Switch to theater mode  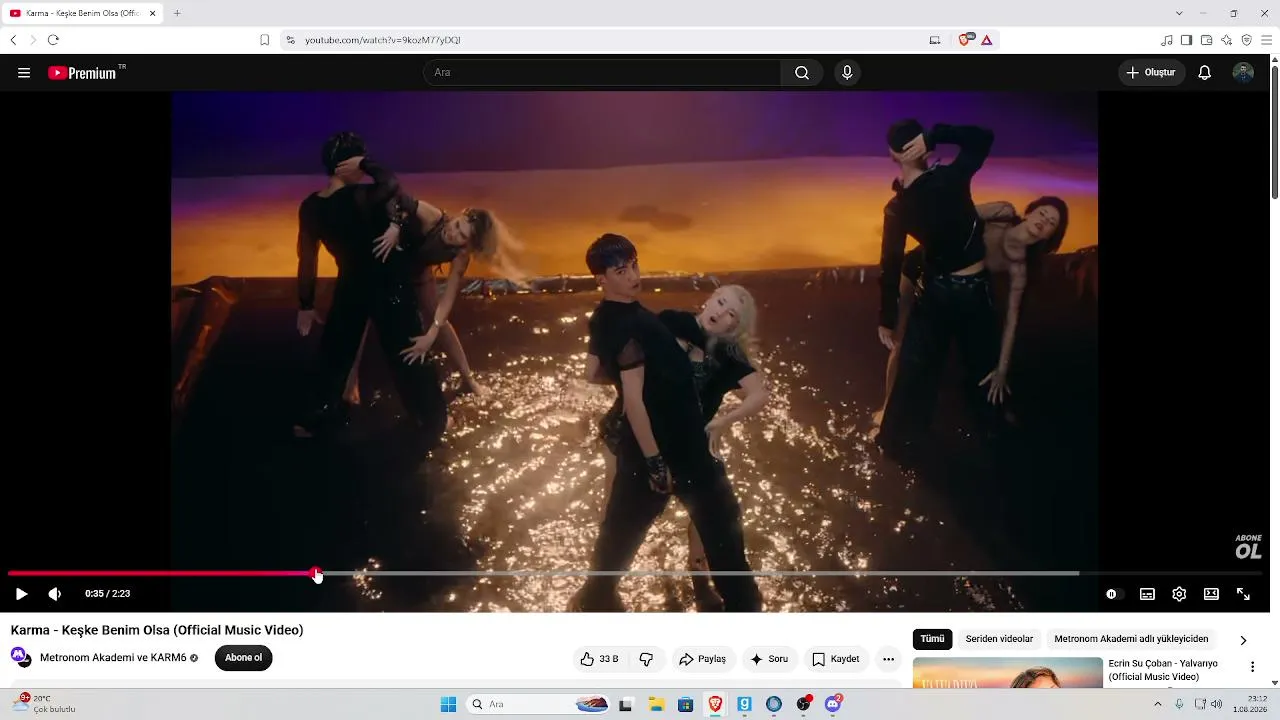click(1211, 594)
